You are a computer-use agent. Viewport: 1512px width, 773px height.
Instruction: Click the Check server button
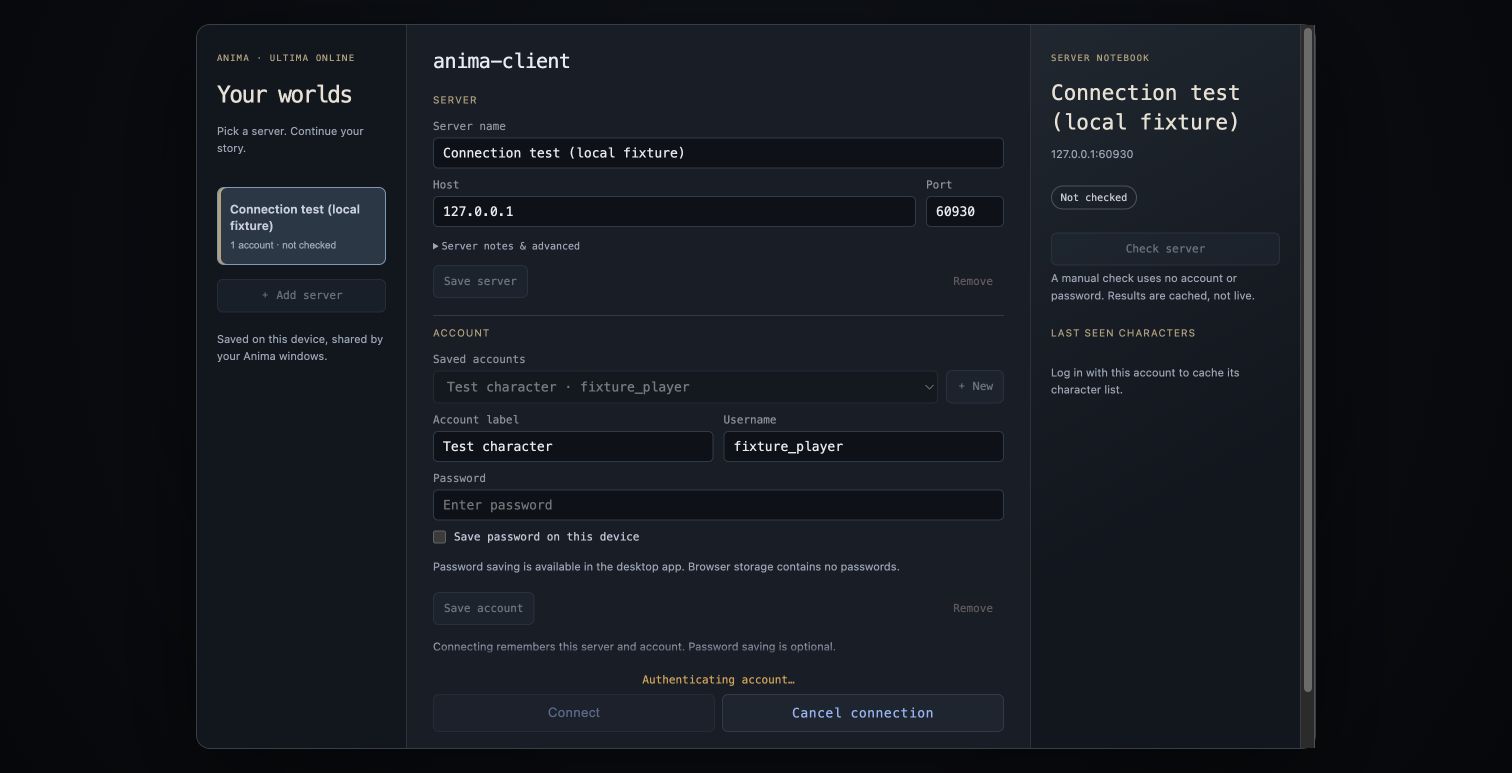tap(1165, 249)
